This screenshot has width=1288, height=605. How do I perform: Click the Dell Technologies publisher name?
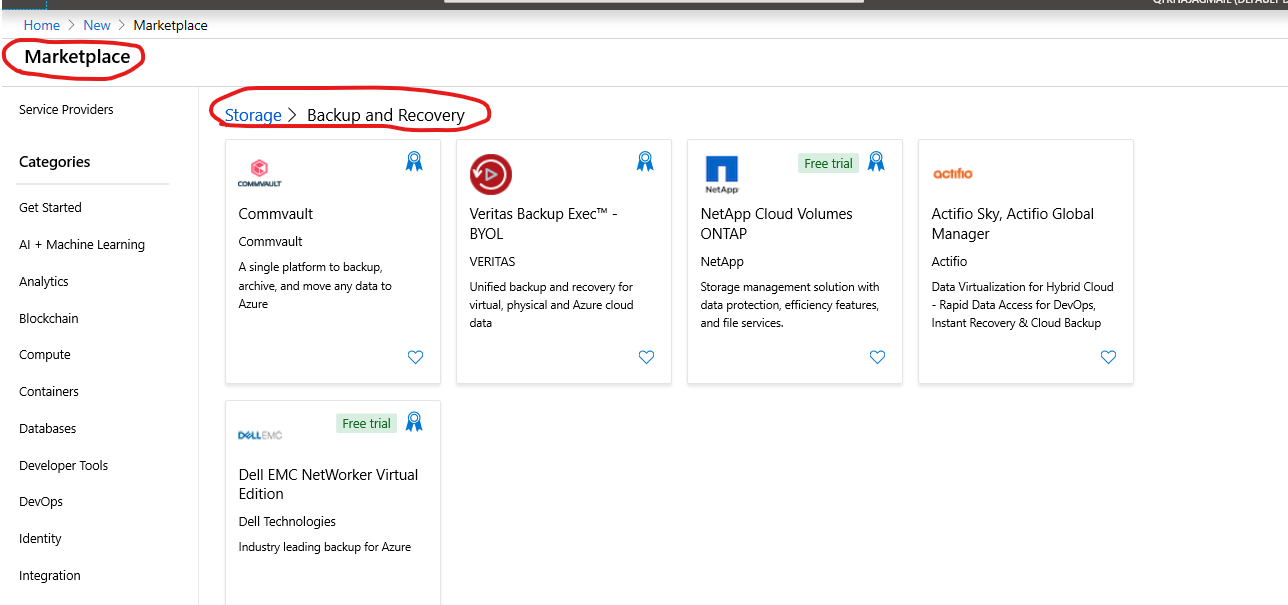287,522
